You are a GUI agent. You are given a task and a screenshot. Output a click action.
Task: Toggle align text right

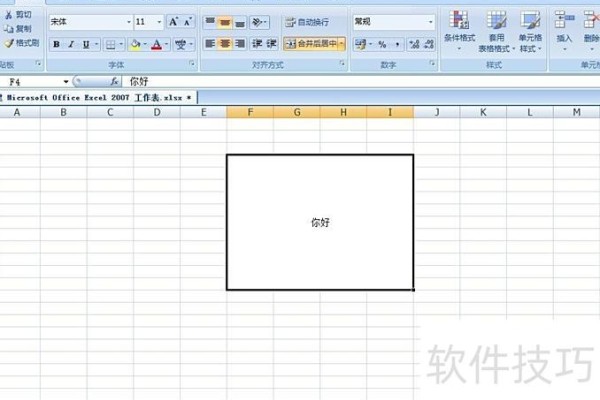tap(240, 44)
